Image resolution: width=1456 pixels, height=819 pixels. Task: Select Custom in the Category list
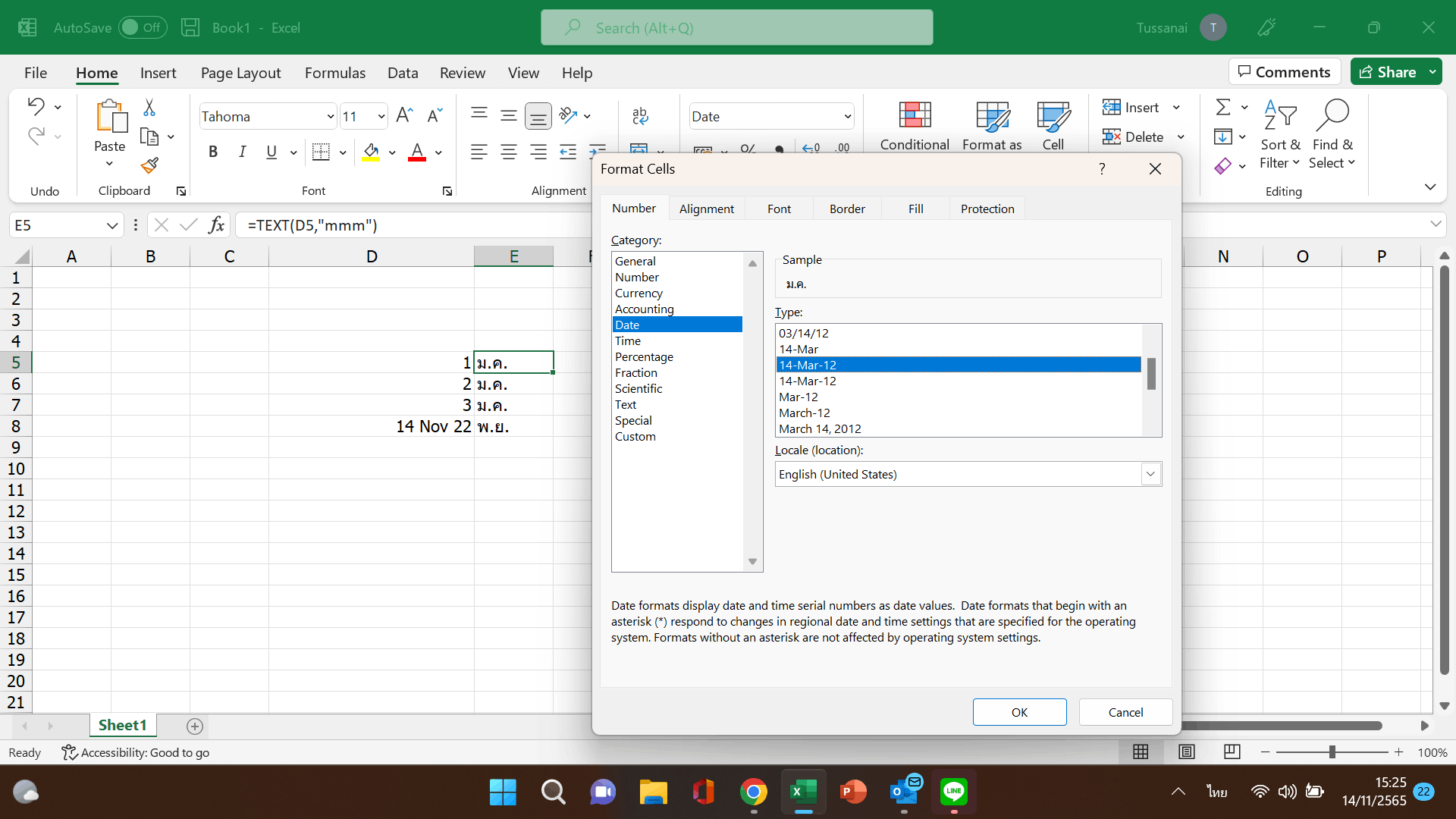(635, 436)
